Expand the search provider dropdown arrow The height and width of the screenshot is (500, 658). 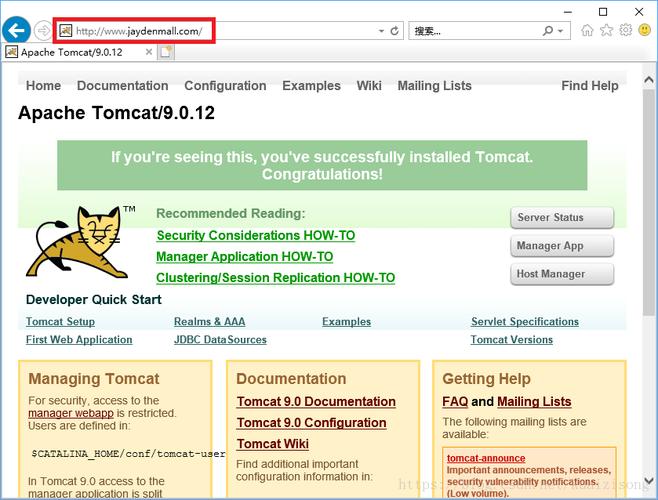click(x=561, y=31)
